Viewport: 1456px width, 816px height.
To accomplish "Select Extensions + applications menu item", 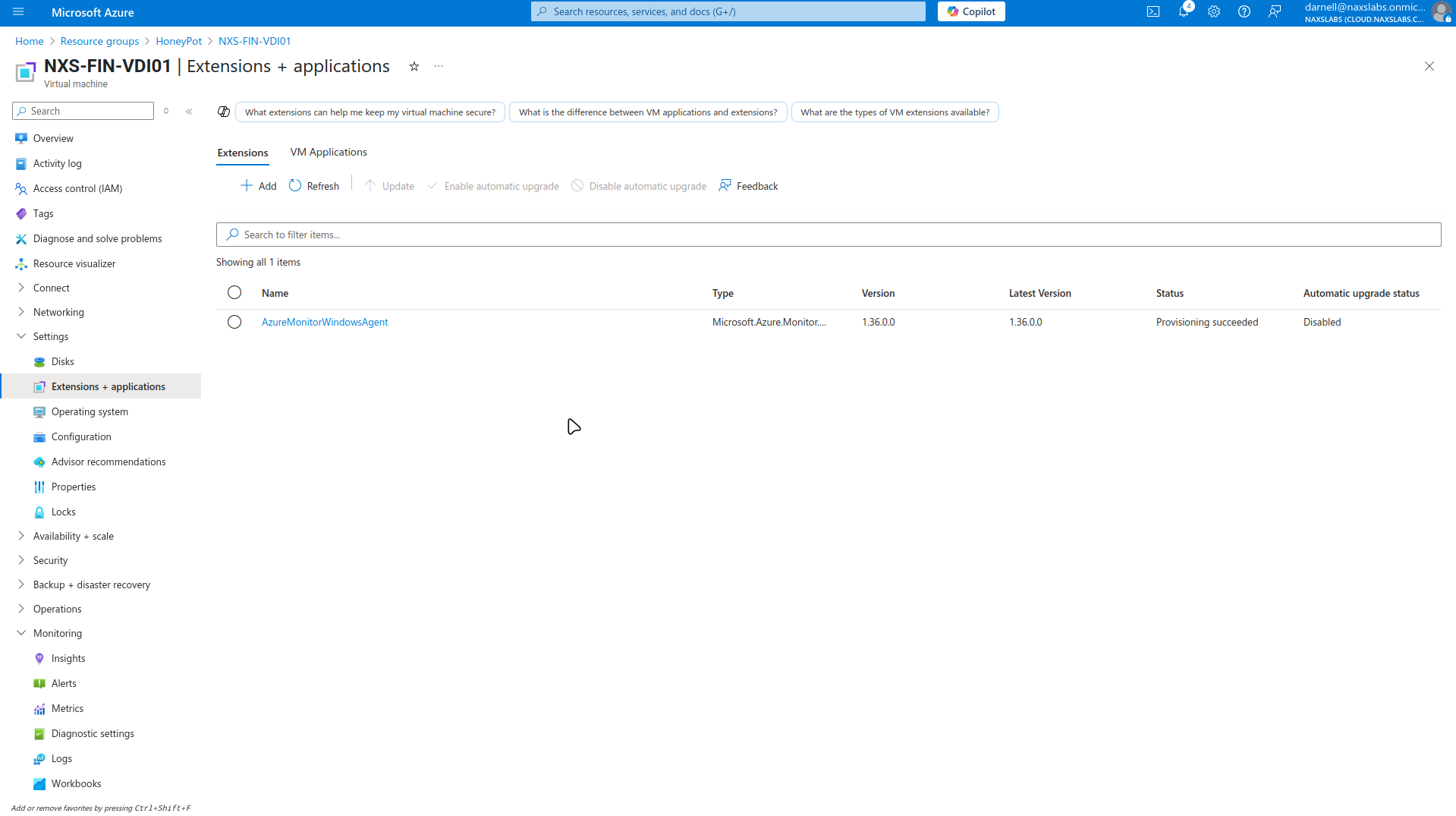I will pyautogui.click(x=101, y=386).
